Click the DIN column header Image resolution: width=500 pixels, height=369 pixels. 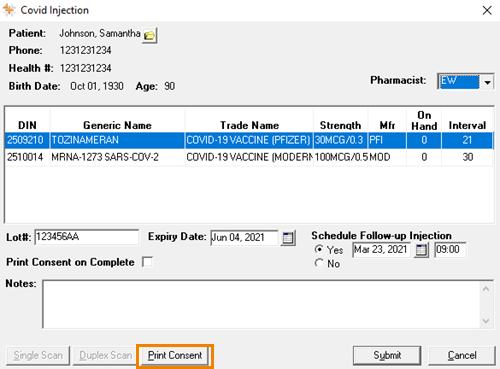[x=27, y=120]
